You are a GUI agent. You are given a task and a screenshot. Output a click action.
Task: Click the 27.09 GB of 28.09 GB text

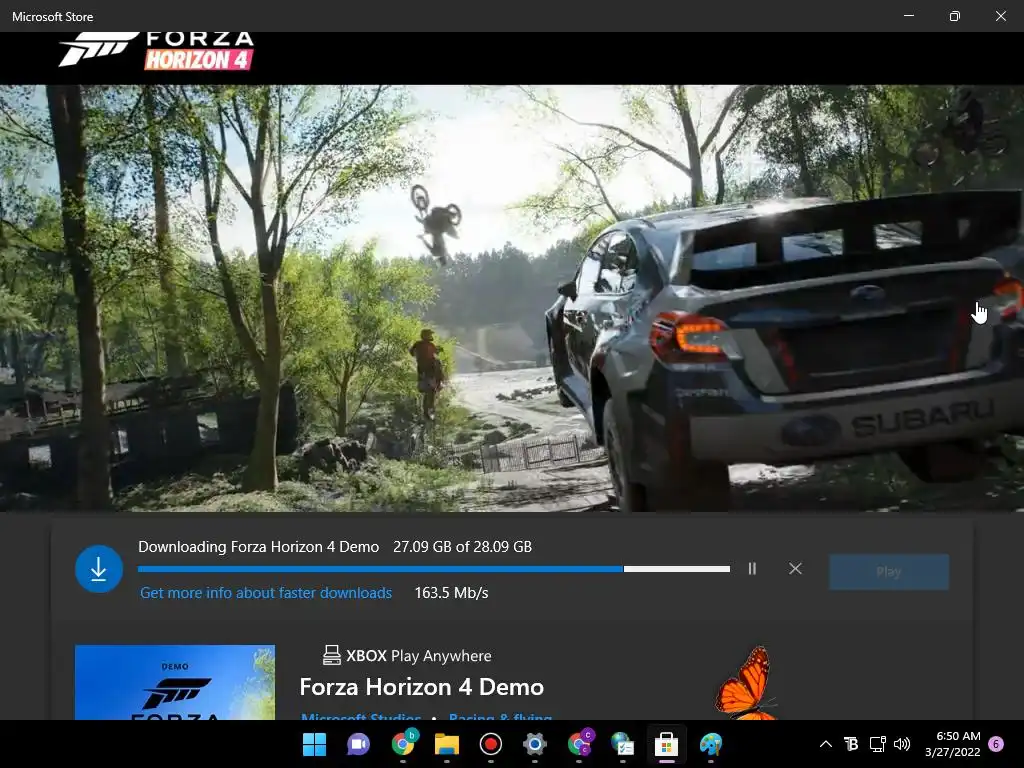462,547
